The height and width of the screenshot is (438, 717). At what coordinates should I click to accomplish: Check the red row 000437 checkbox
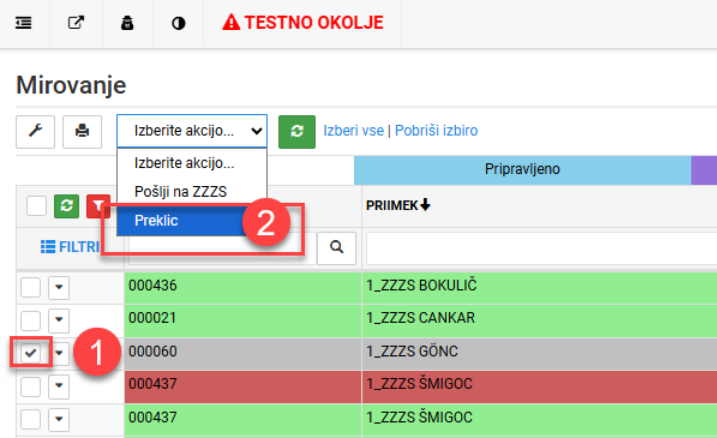[x=31, y=386]
